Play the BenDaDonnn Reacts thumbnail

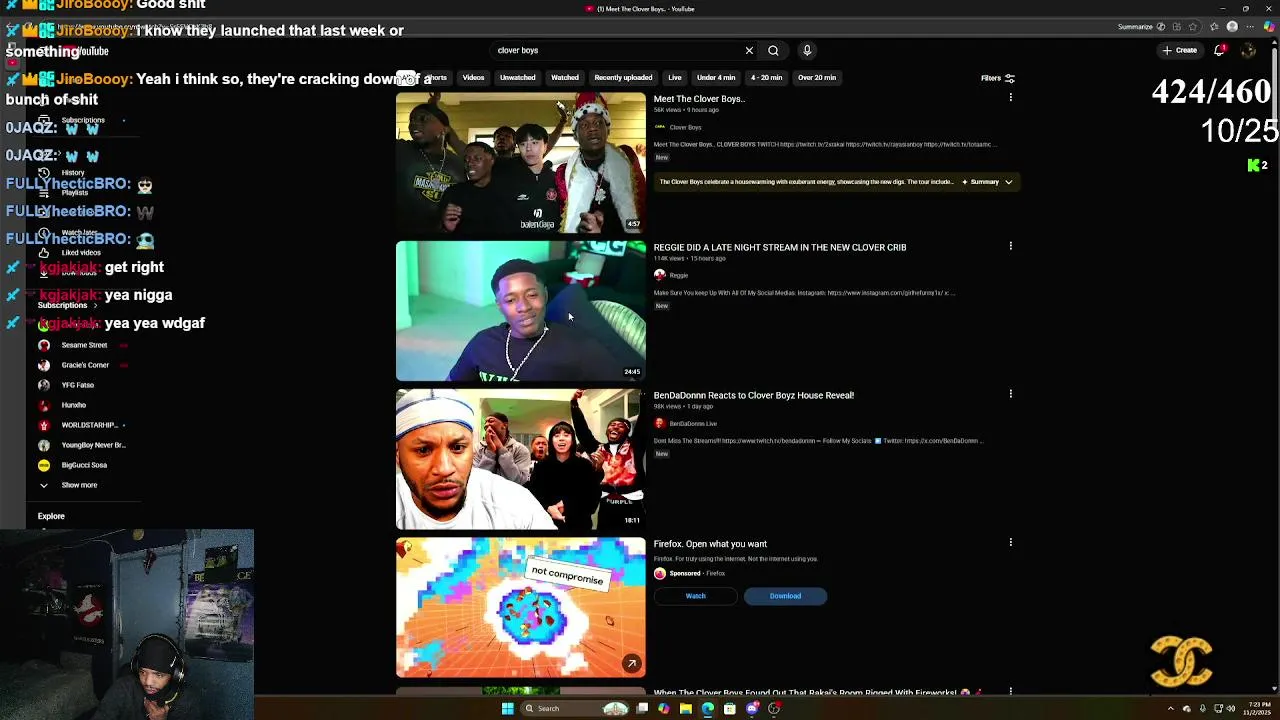tap(521, 459)
